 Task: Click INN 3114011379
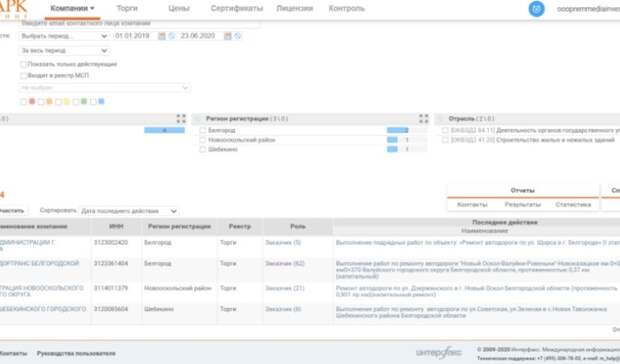[x=111, y=289]
